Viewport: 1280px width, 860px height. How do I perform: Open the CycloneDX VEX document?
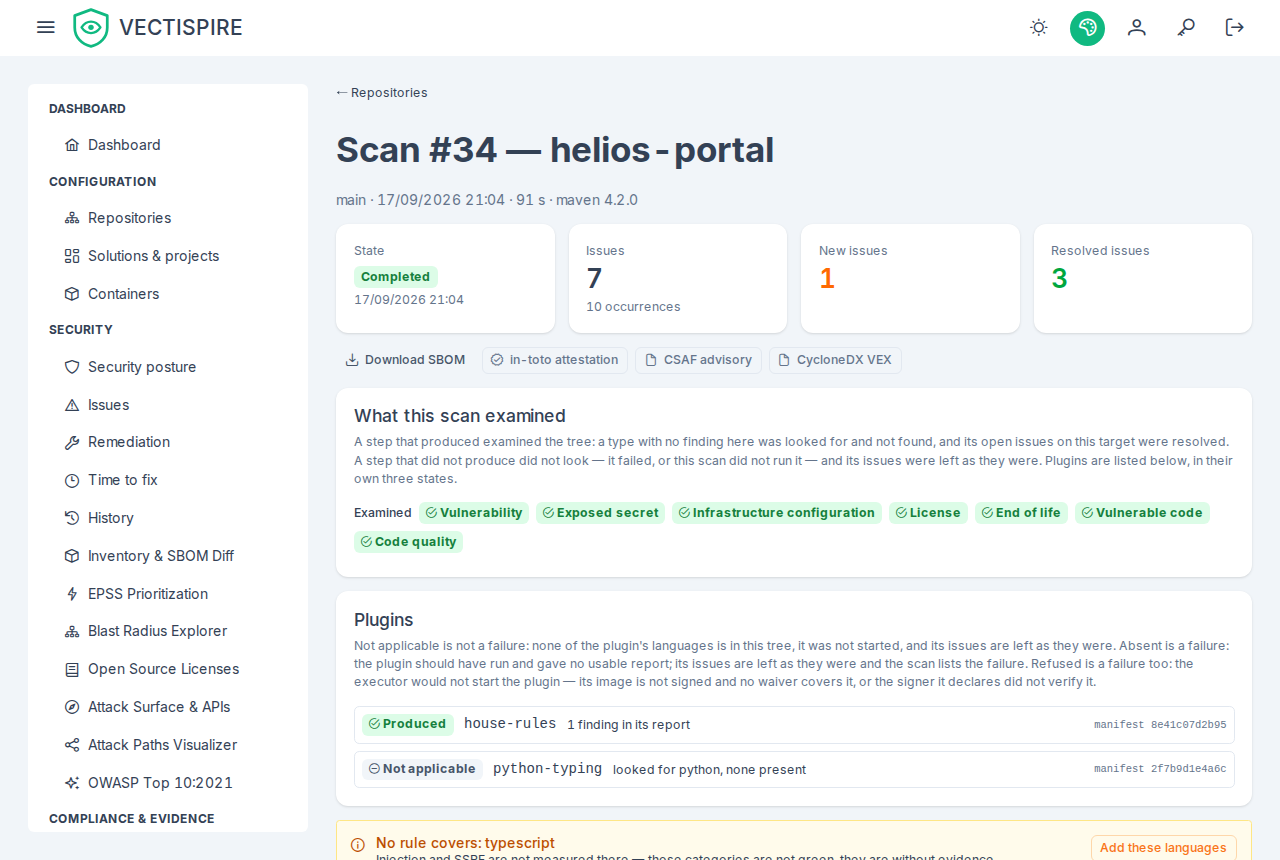point(835,360)
